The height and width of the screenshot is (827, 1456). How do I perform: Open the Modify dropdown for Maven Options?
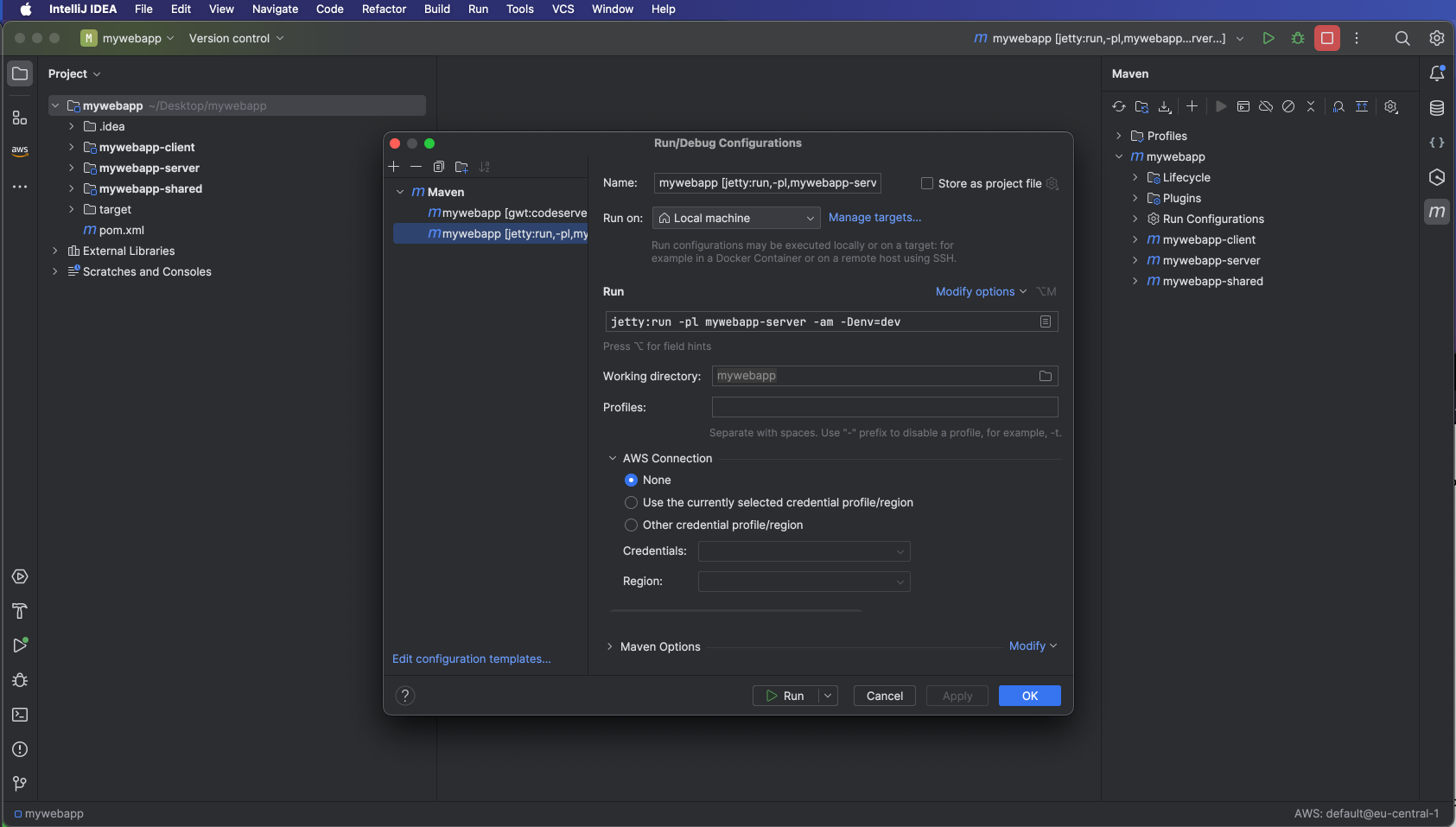[x=1033, y=646]
